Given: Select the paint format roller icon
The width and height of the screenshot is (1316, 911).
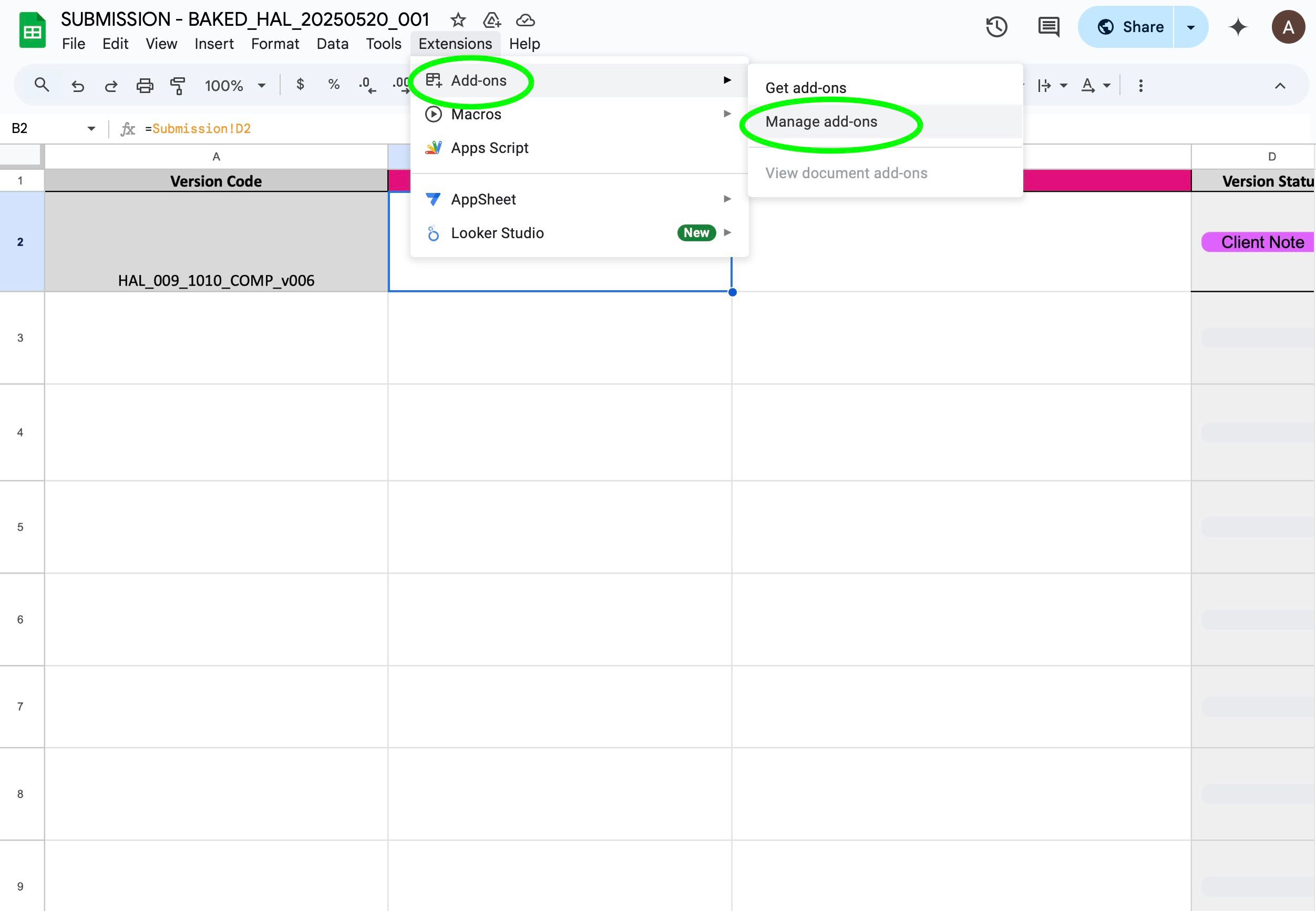Looking at the screenshot, I should click(178, 86).
